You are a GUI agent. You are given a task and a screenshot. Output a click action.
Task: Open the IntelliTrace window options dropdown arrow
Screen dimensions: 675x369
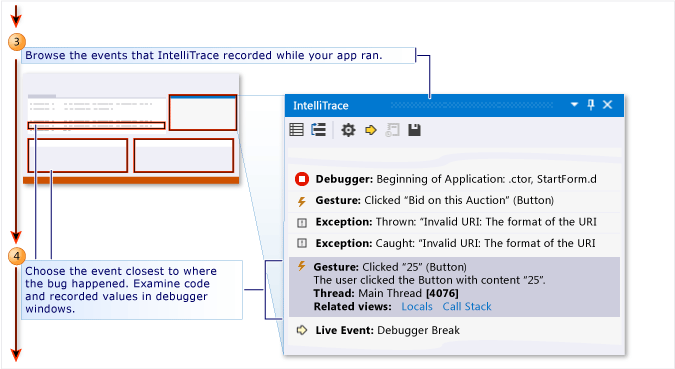point(574,105)
